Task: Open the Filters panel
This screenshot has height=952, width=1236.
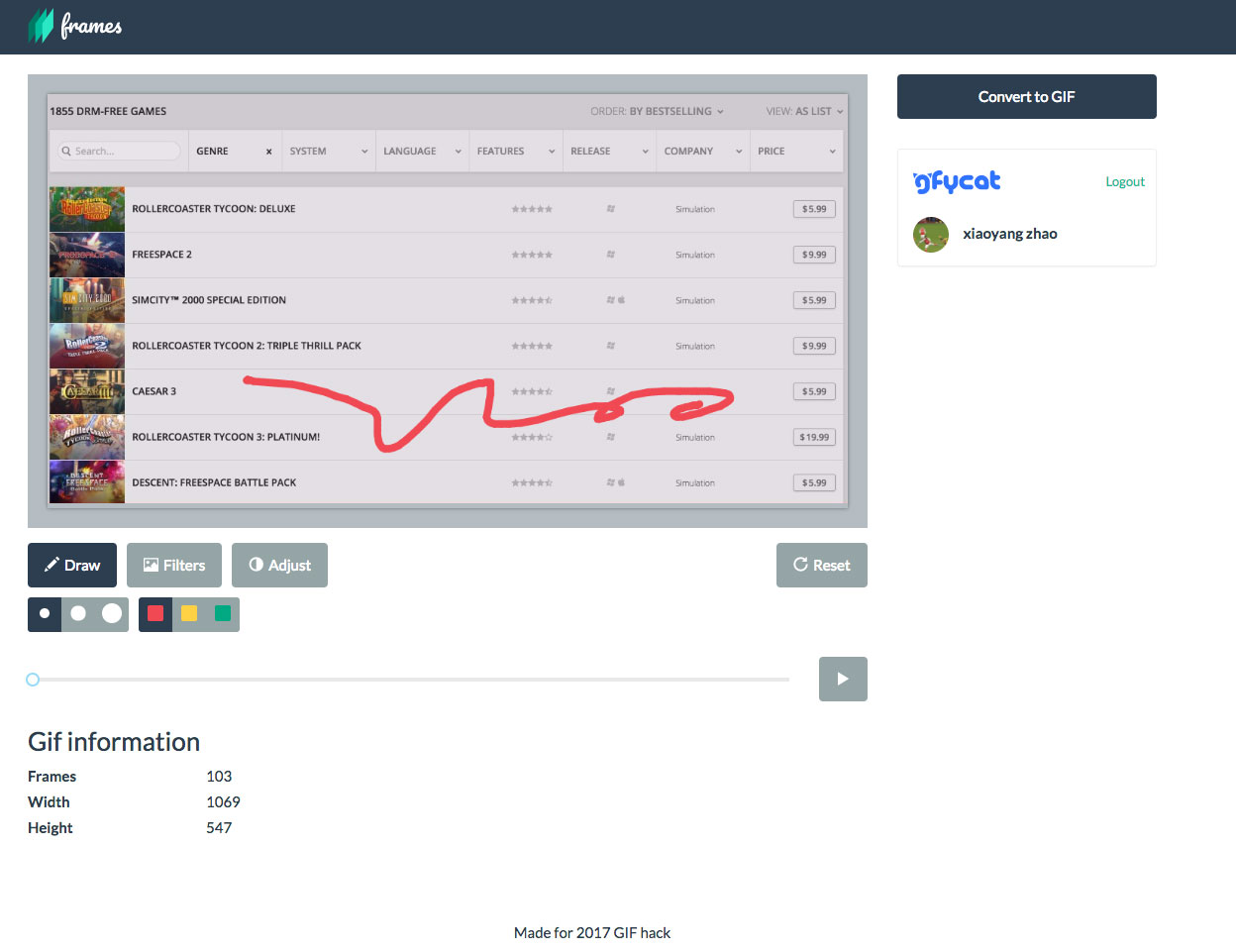Action: pos(174,565)
